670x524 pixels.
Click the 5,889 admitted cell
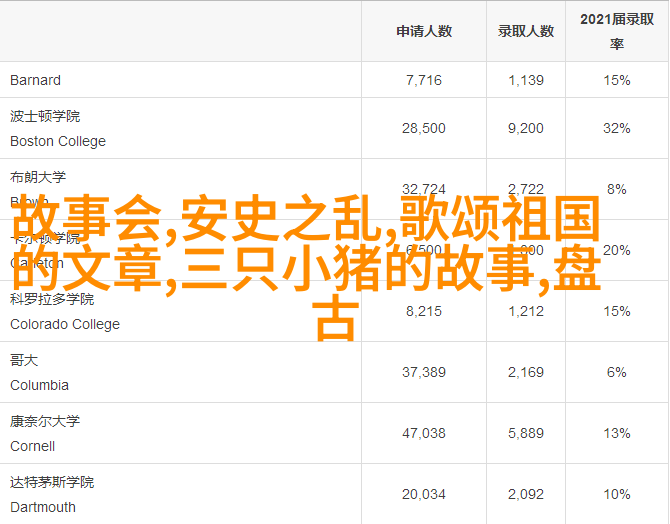pos(526,433)
